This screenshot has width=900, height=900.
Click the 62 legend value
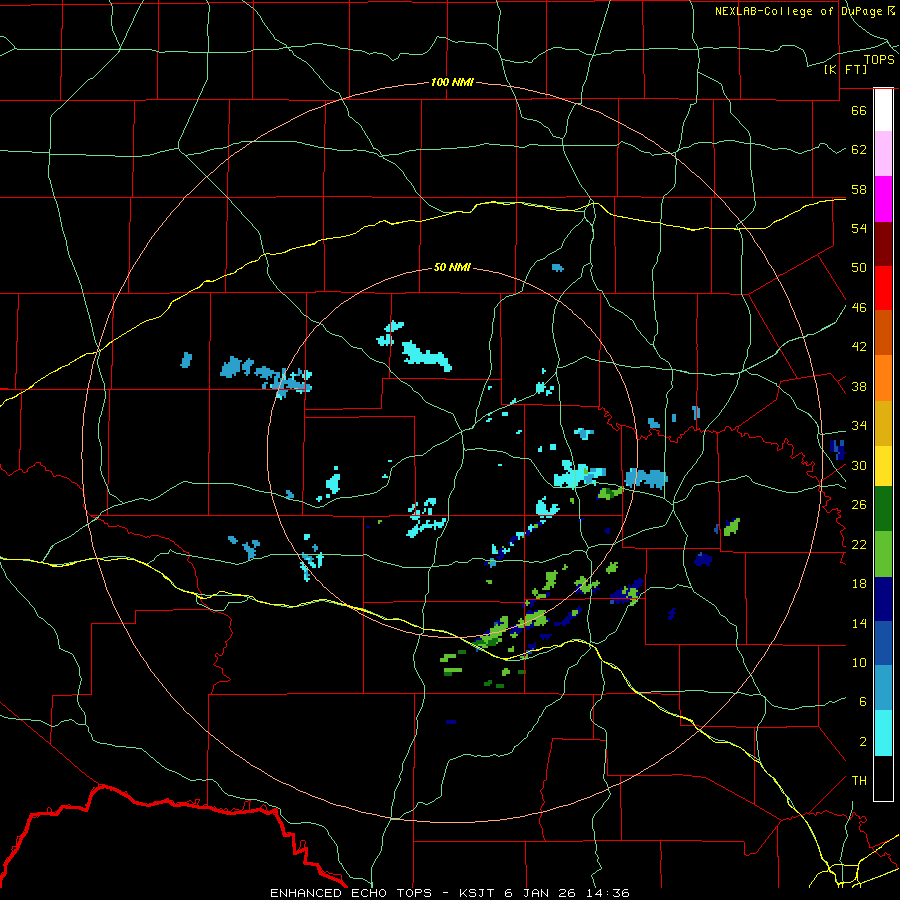click(859, 150)
